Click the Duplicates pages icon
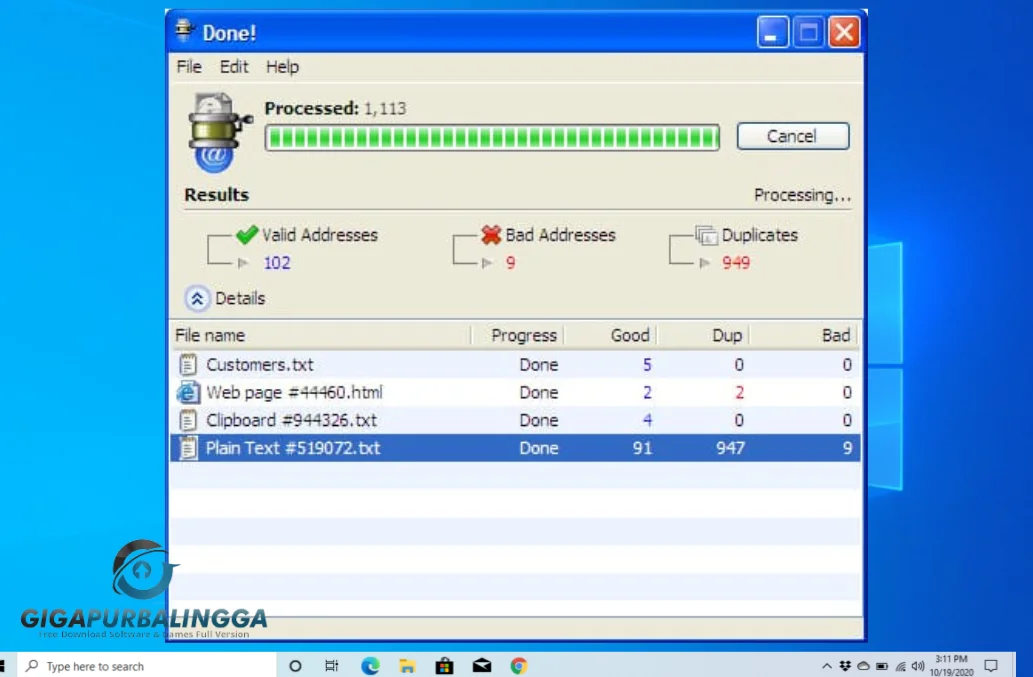Image resolution: width=1033 pixels, height=677 pixels. point(706,234)
